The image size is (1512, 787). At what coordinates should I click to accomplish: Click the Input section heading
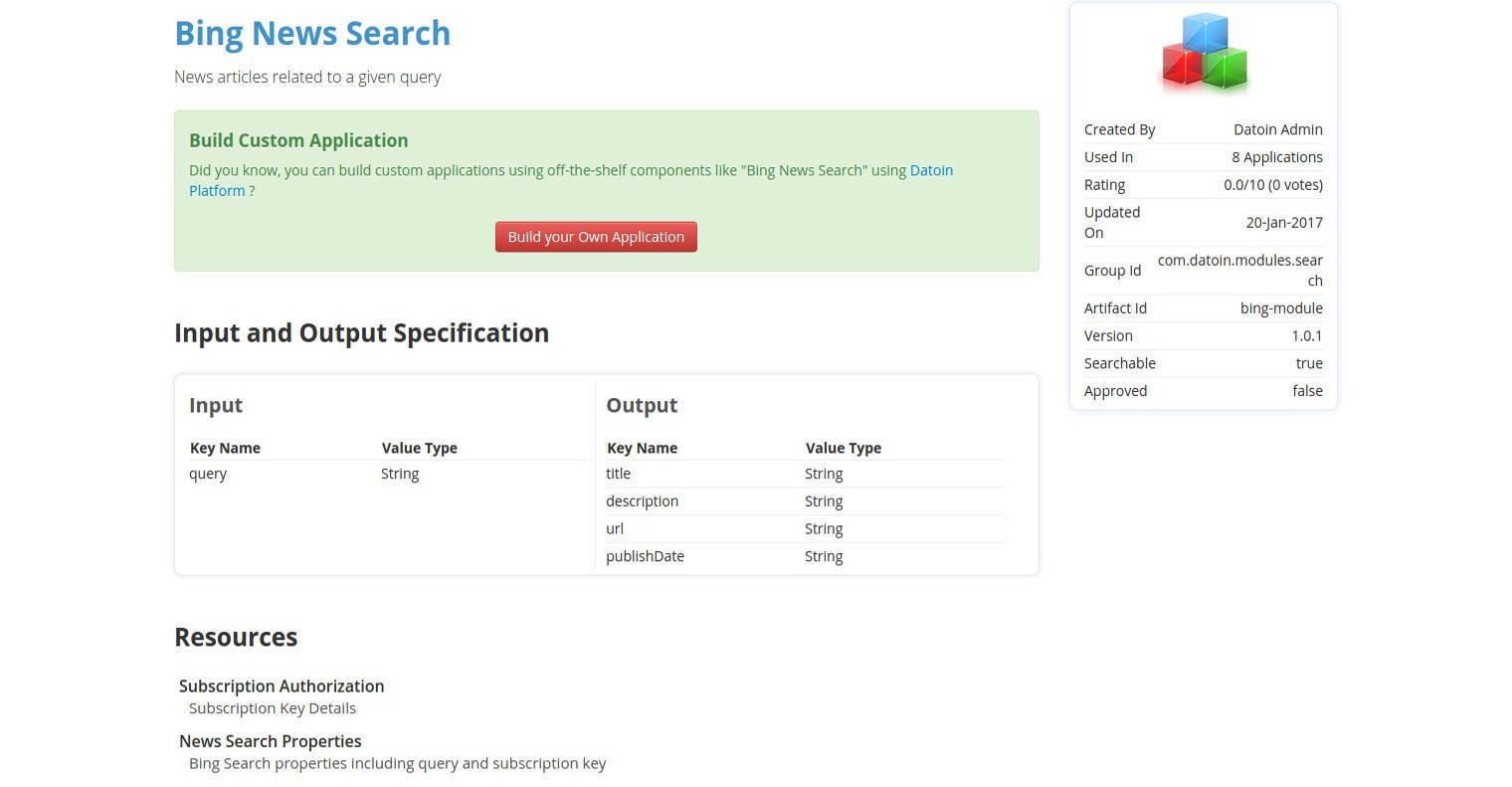[216, 405]
